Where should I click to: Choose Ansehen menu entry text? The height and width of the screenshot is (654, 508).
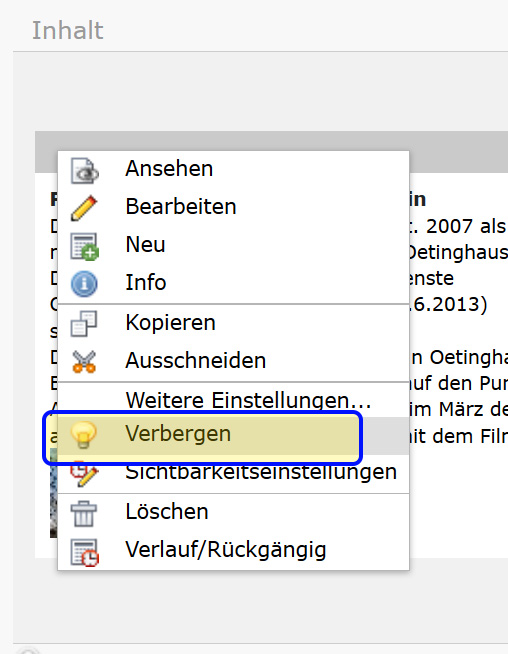coord(169,169)
